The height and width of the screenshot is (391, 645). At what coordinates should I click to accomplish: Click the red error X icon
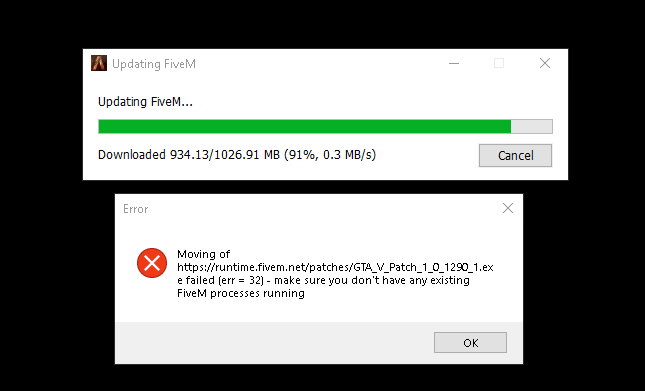(x=152, y=263)
